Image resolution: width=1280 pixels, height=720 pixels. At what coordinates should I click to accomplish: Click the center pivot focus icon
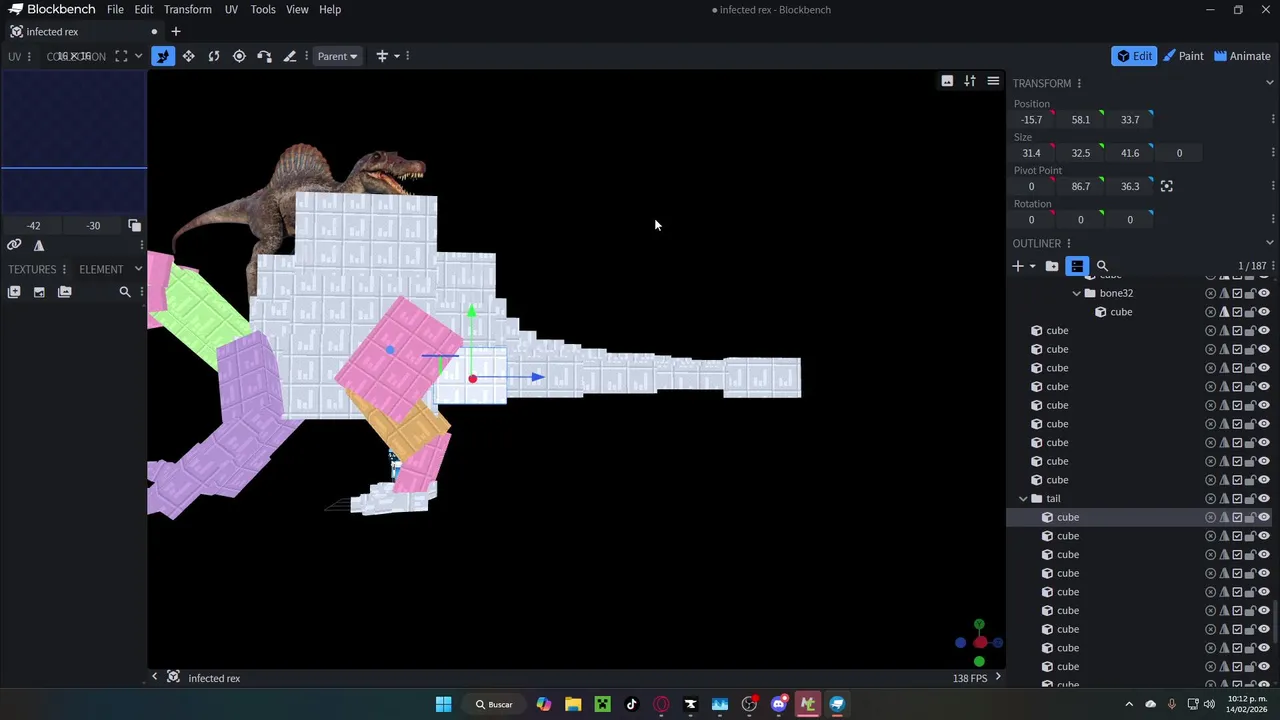click(1166, 186)
